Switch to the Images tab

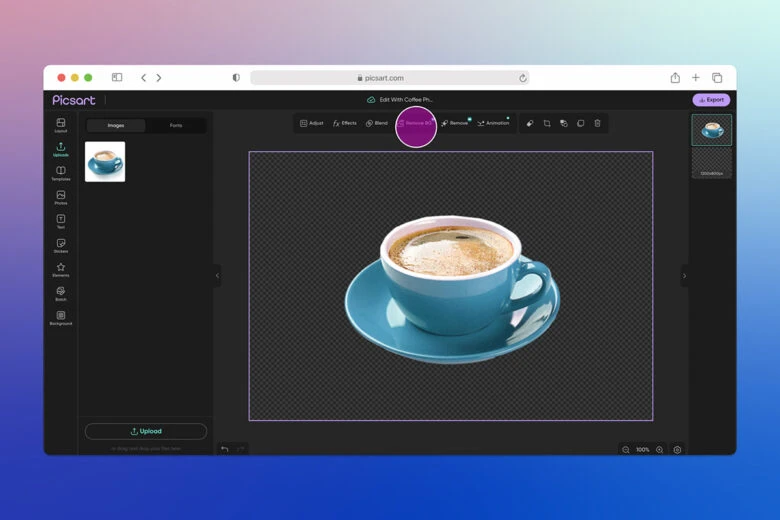tap(116, 125)
